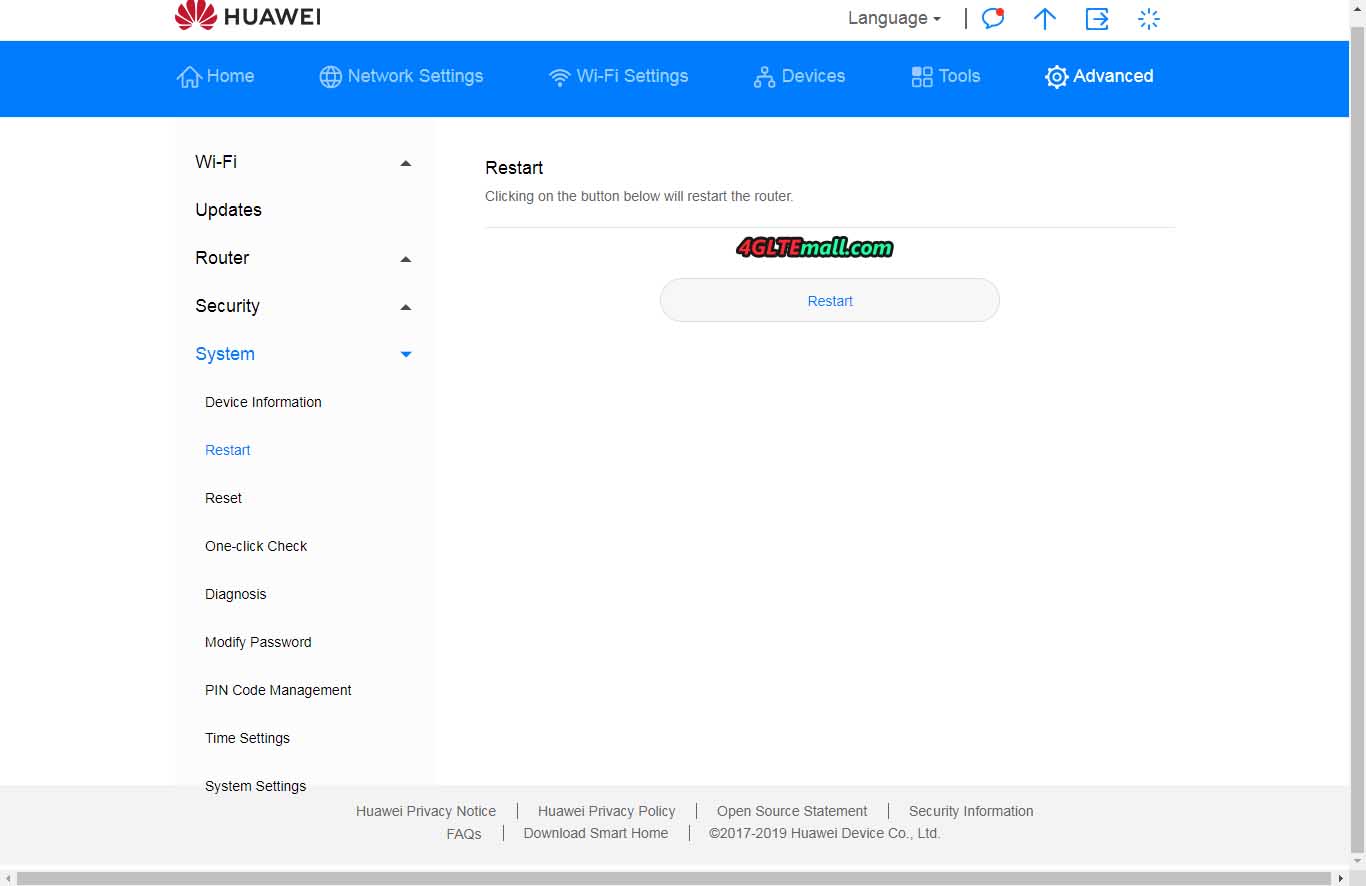Image resolution: width=1366 pixels, height=886 pixels.
Task: Select Modify Password in sidebar
Action: [x=258, y=642]
